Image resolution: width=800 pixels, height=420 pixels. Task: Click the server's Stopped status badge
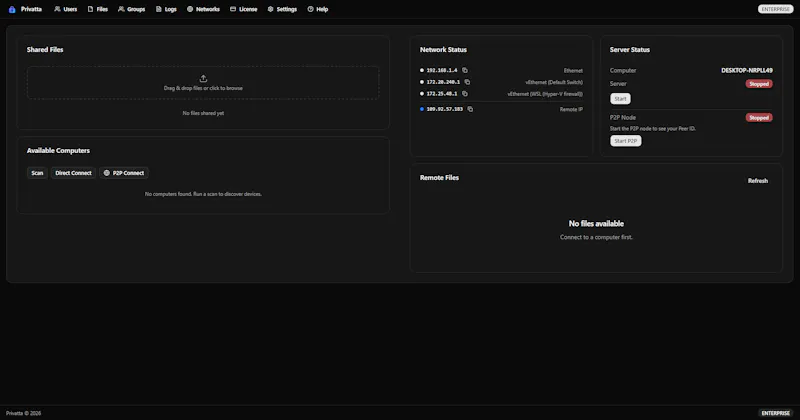pos(759,84)
